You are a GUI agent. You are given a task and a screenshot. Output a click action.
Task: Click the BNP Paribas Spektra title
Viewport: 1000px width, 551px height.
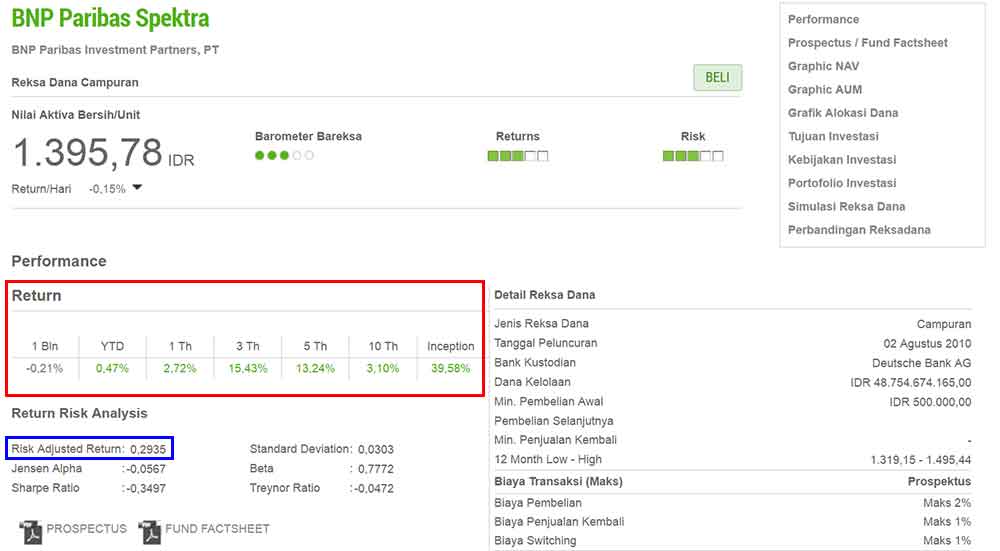[110, 19]
